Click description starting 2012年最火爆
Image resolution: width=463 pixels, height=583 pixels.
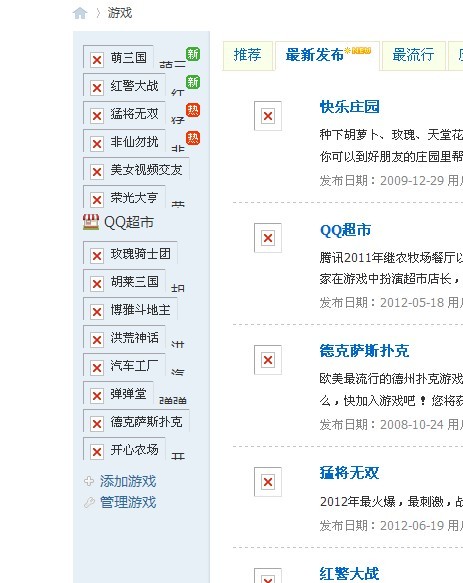tap(391, 502)
